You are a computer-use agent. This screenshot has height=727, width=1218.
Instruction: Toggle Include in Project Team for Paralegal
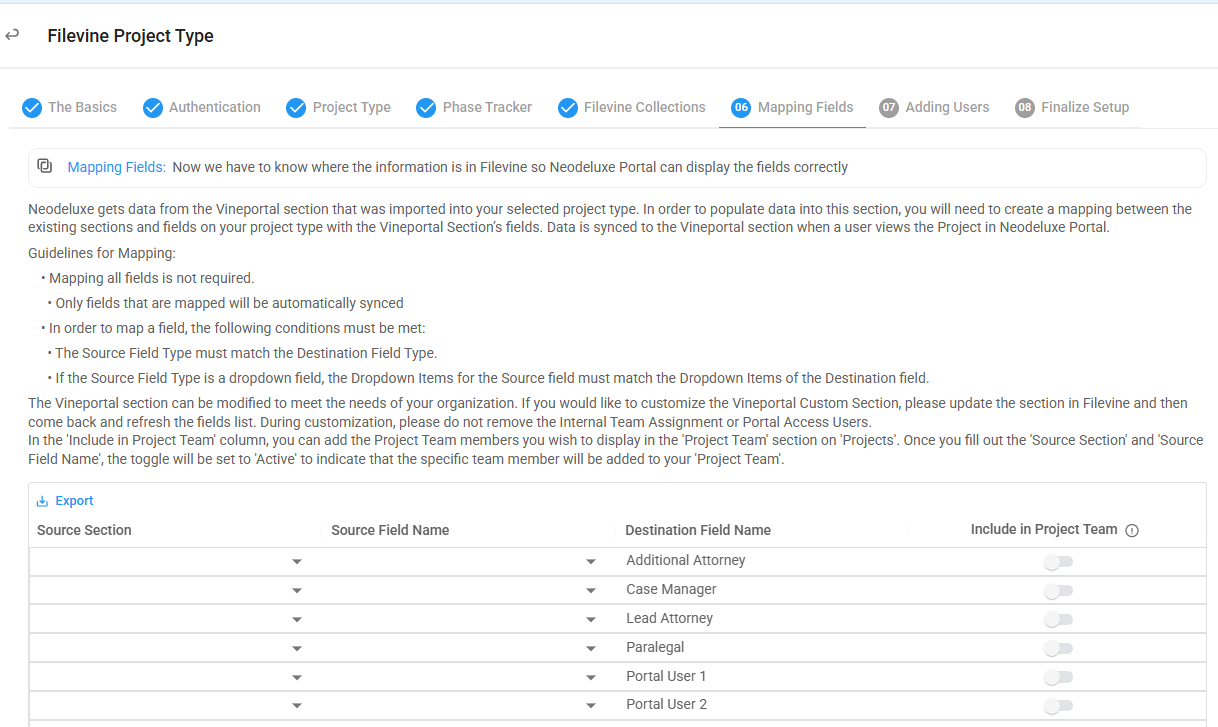1058,649
